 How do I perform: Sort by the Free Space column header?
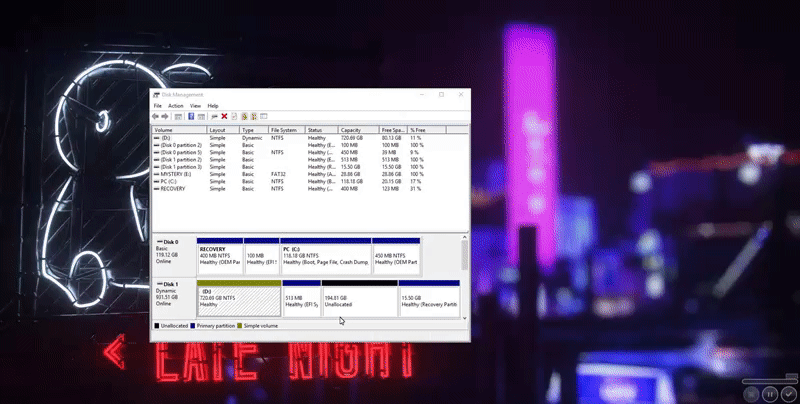click(x=393, y=130)
